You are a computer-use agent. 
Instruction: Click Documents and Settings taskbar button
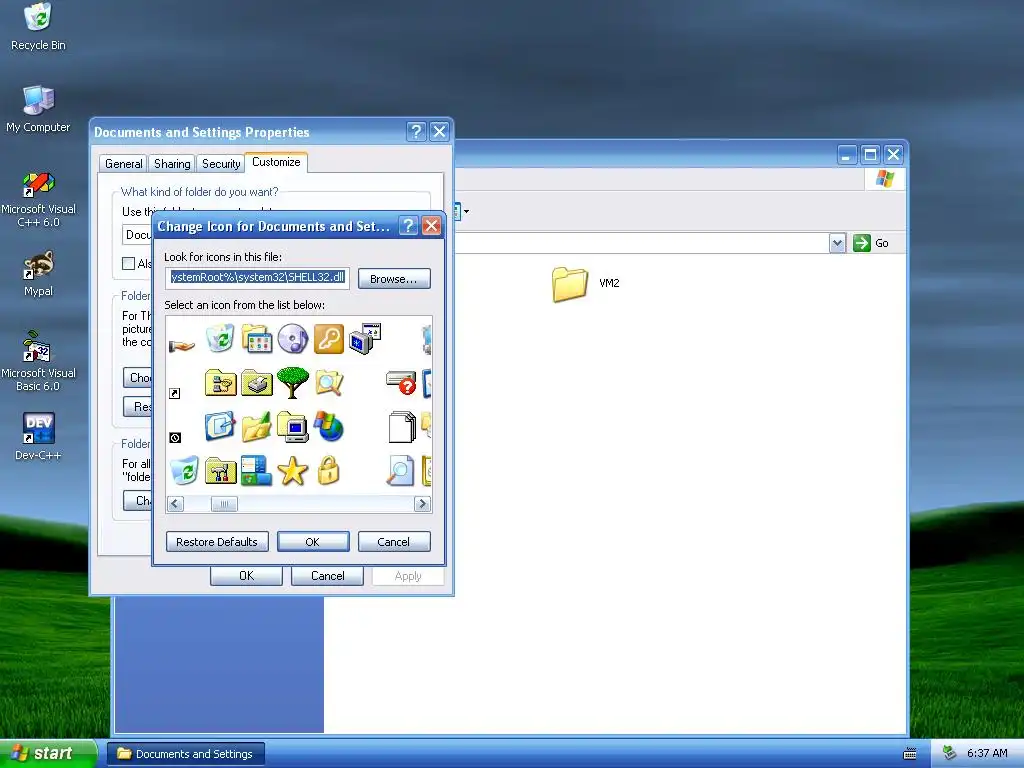[x=185, y=754]
